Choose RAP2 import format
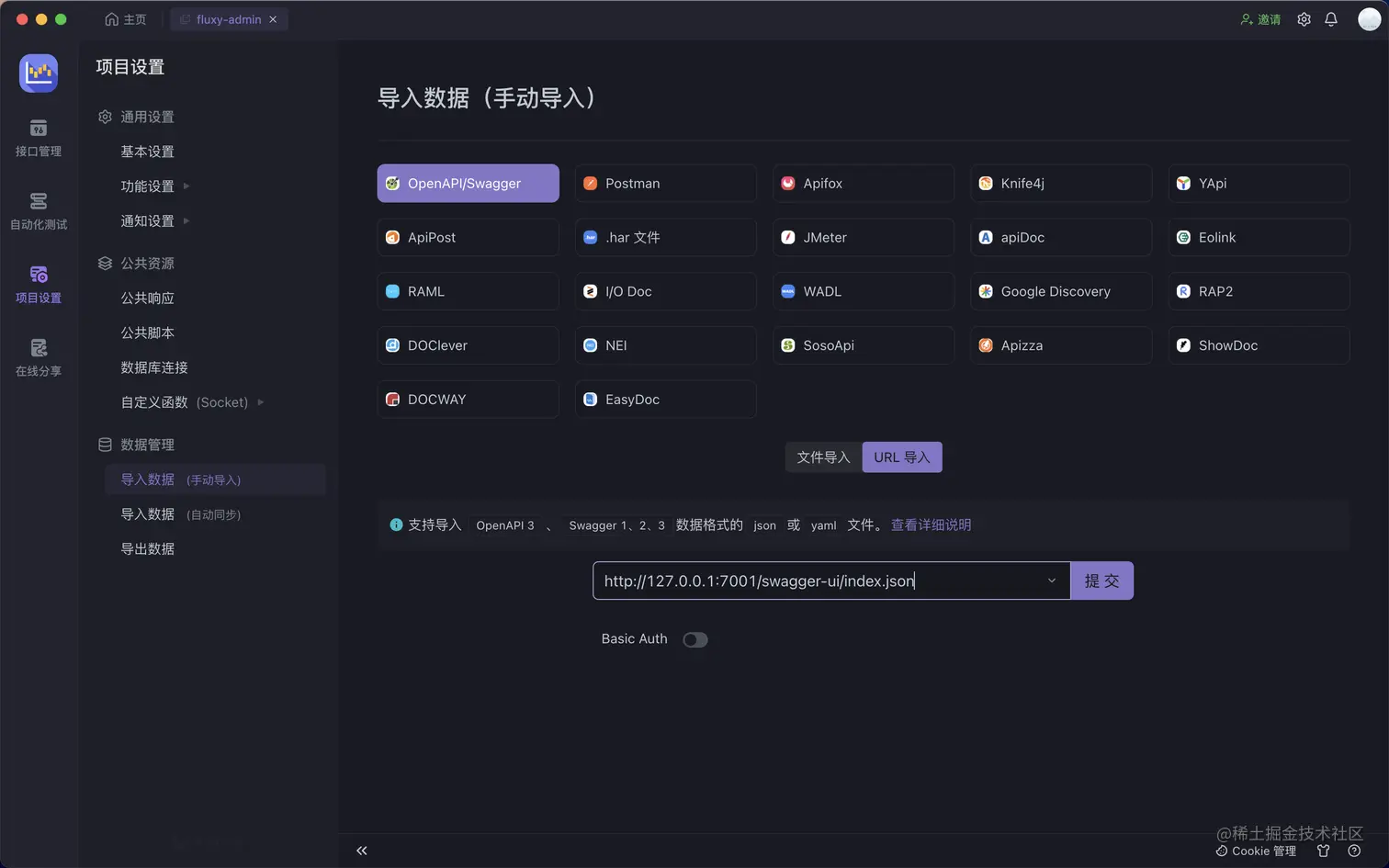Screen dimensions: 1389x868 [1259, 291]
